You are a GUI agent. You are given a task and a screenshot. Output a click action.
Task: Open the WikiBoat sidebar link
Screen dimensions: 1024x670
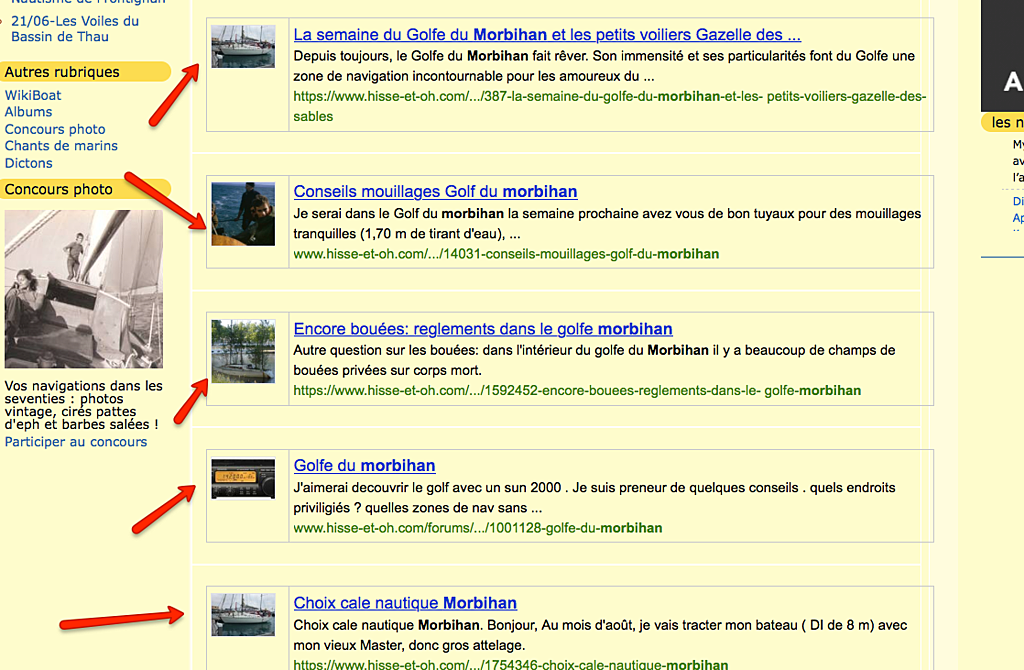click(33, 95)
